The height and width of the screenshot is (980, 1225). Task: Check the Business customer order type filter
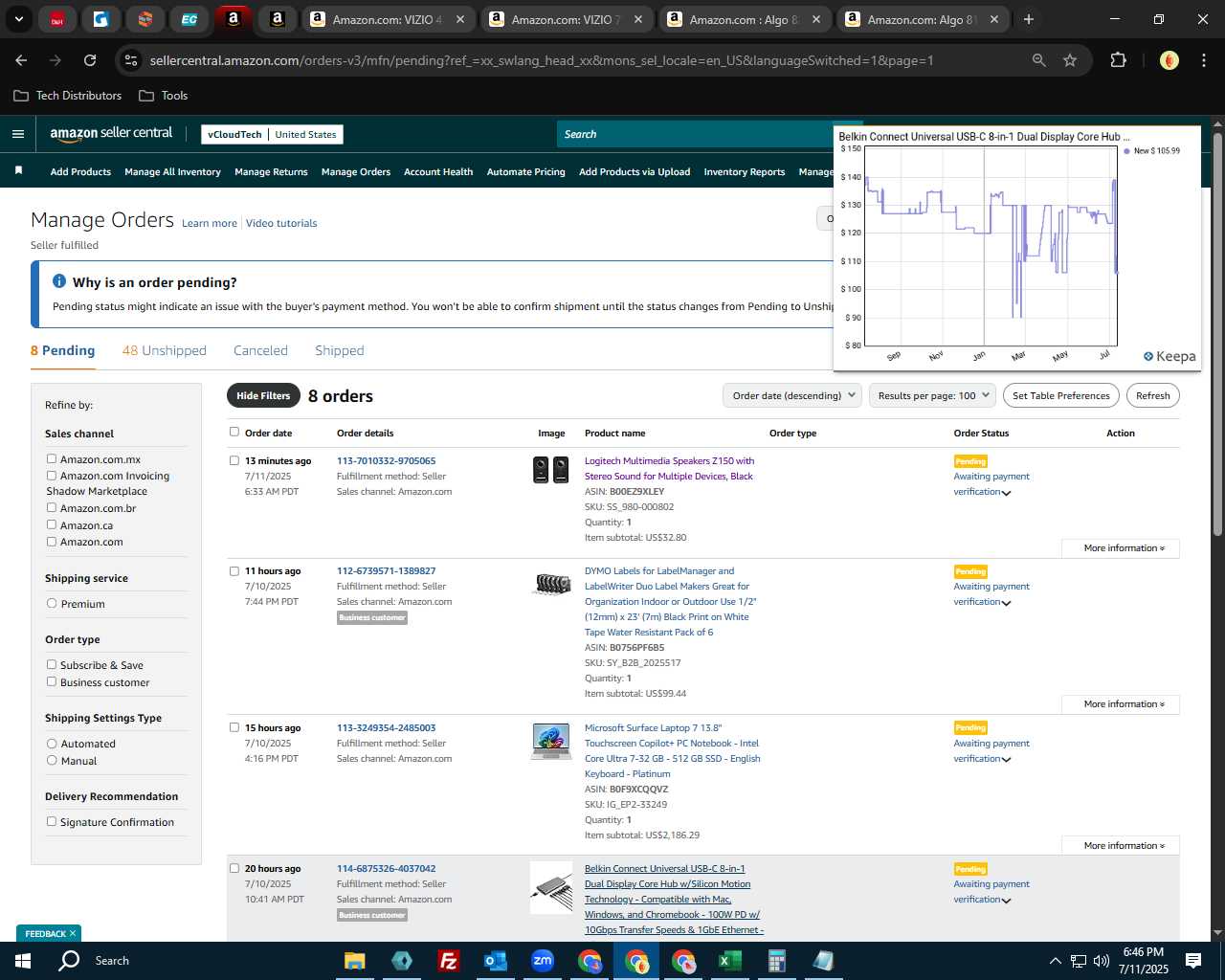[52, 681]
